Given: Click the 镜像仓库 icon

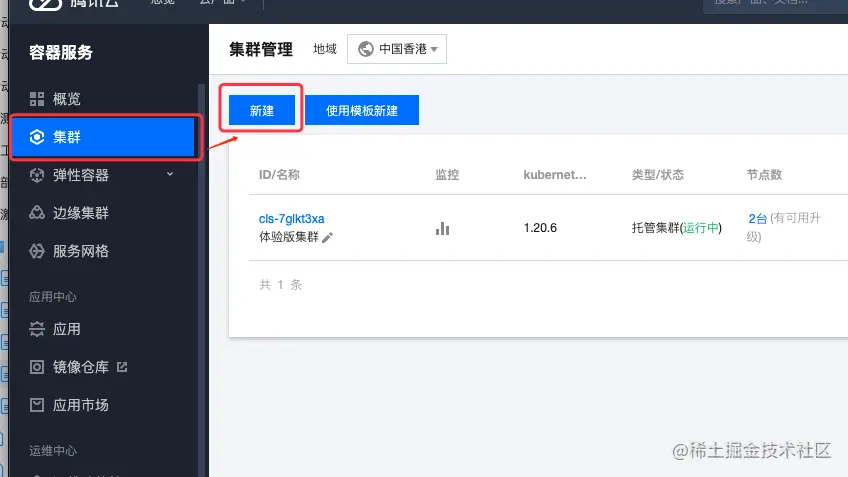Looking at the screenshot, I should [37, 367].
